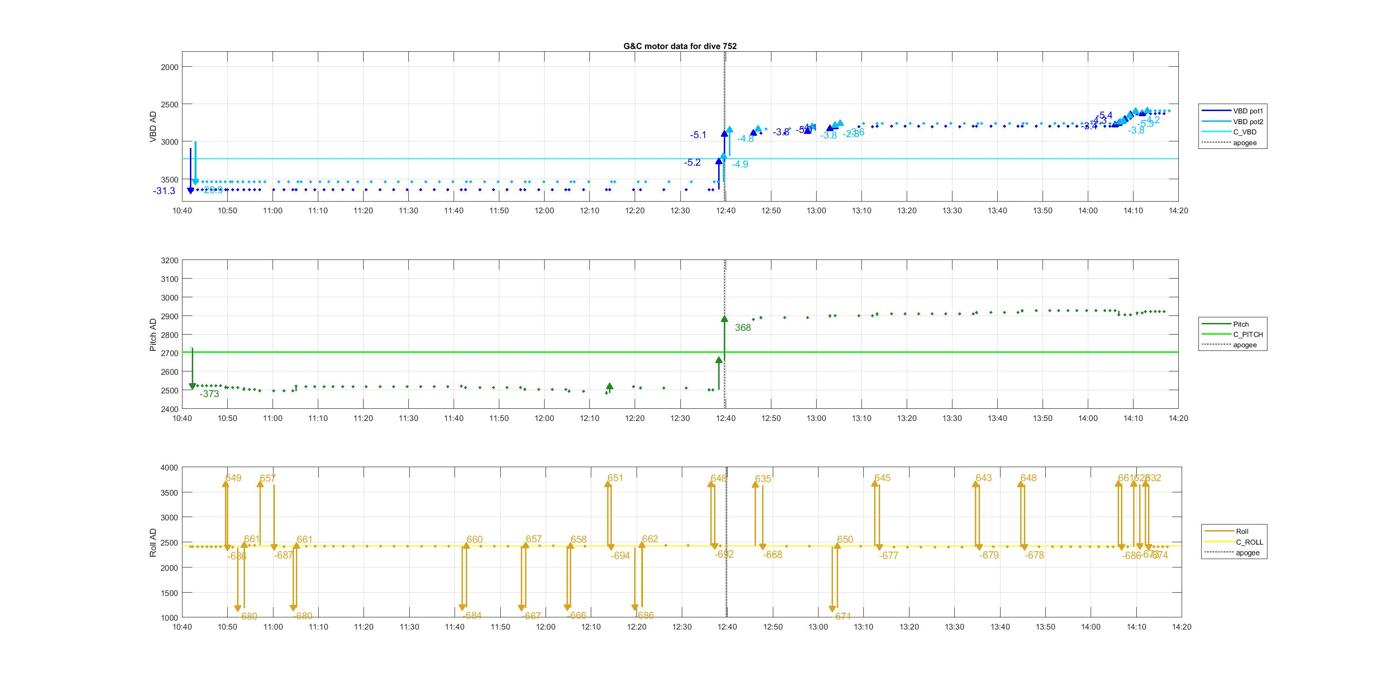Screen dimensions: 1400x693
Task: Click the '14:20' tick under the Roll plot
Action: 1181,627
